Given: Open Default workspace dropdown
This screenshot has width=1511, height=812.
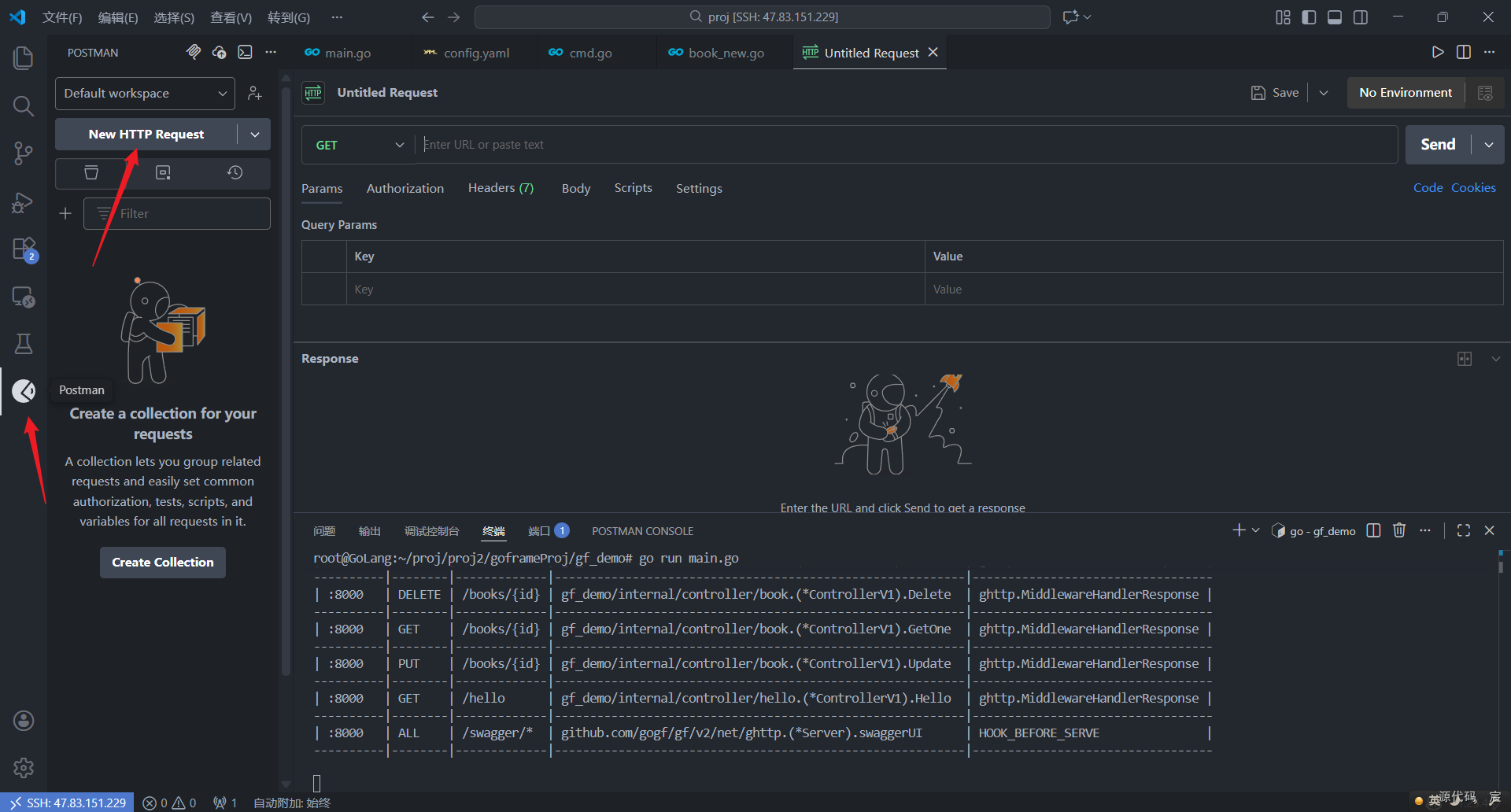Looking at the screenshot, I should 145,94.
